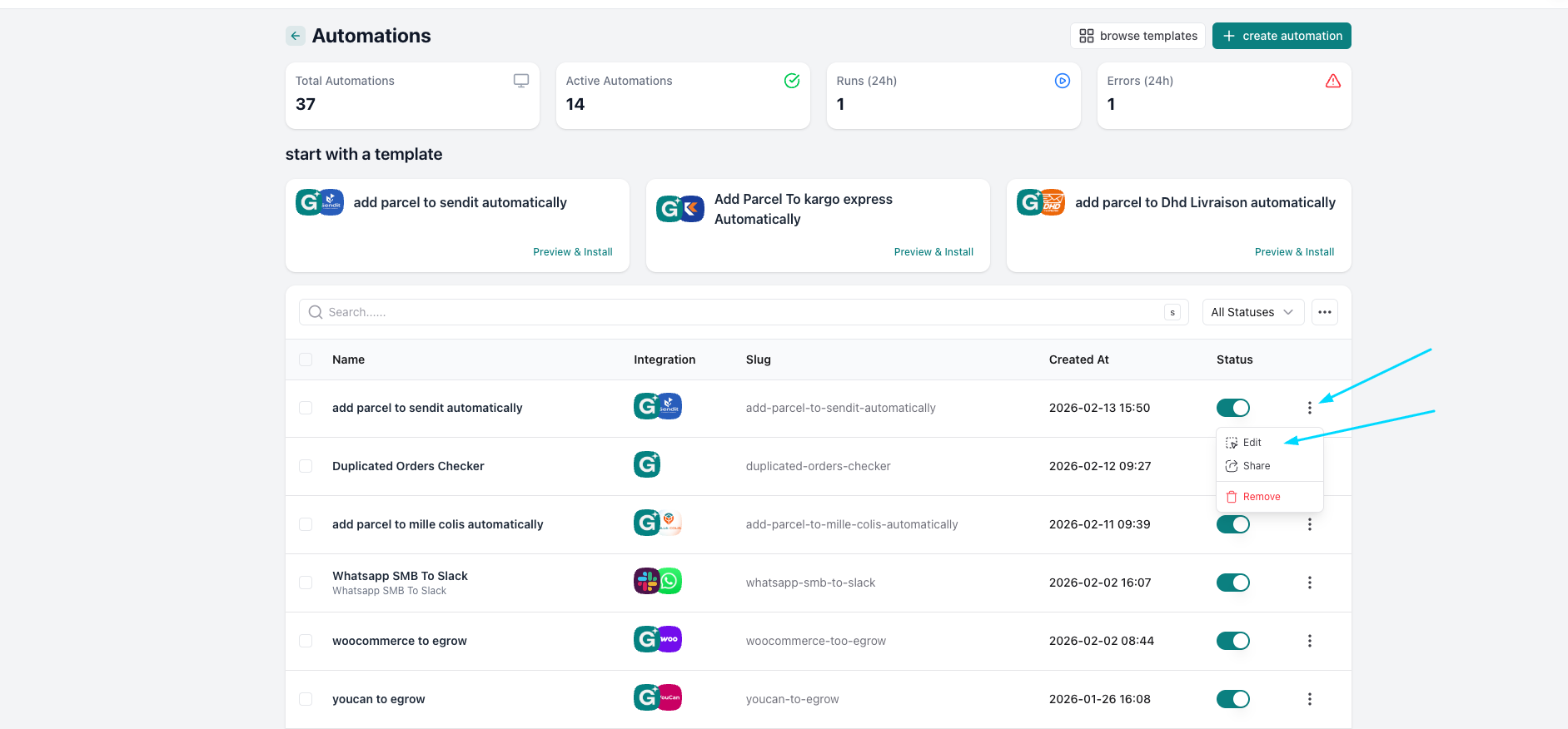The width and height of the screenshot is (1568, 729).
Task: Click the Slack WhatsApp integration icon
Action: (657, 581)
